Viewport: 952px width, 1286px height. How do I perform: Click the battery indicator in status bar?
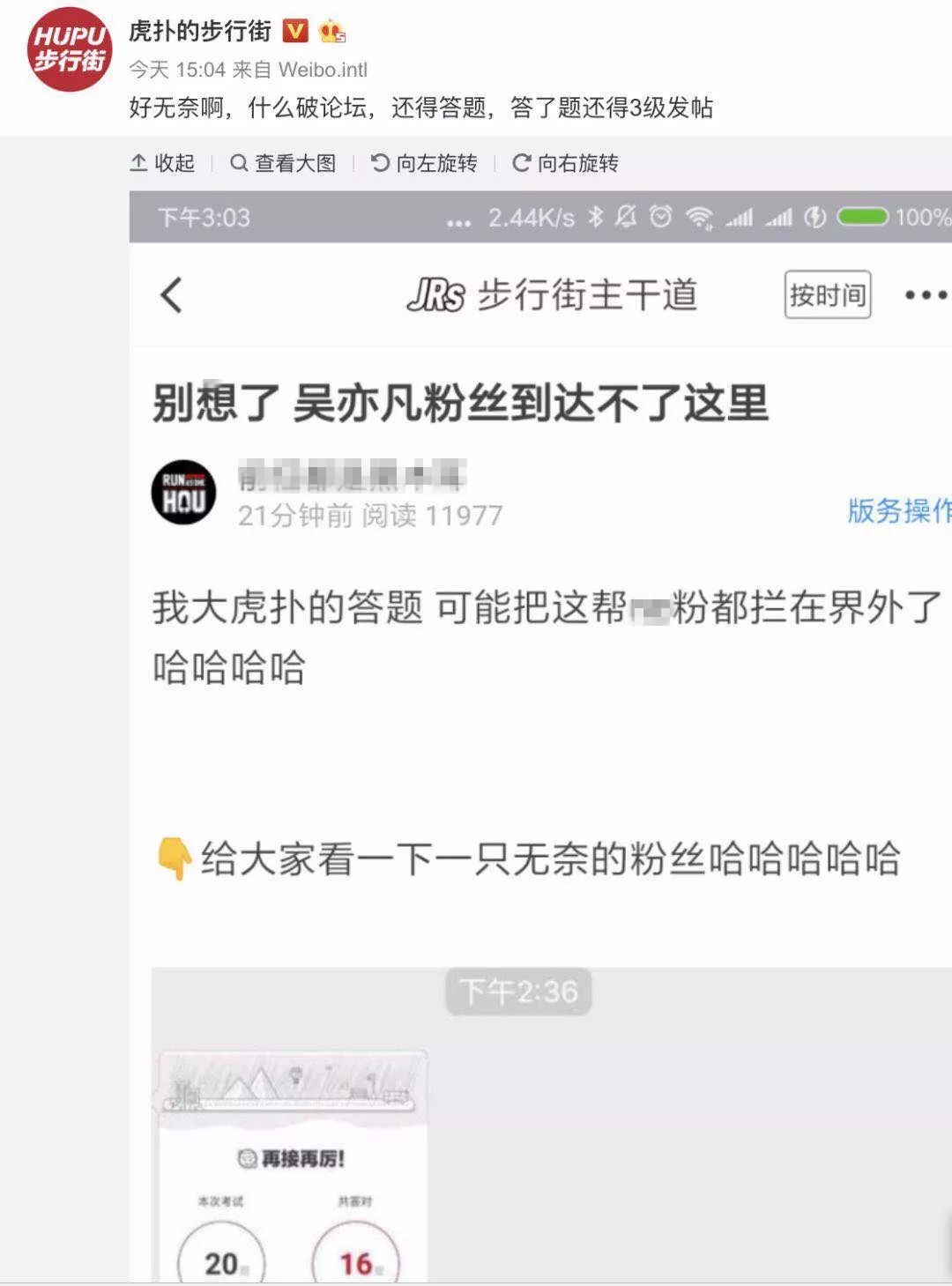(x=862, y=216)
